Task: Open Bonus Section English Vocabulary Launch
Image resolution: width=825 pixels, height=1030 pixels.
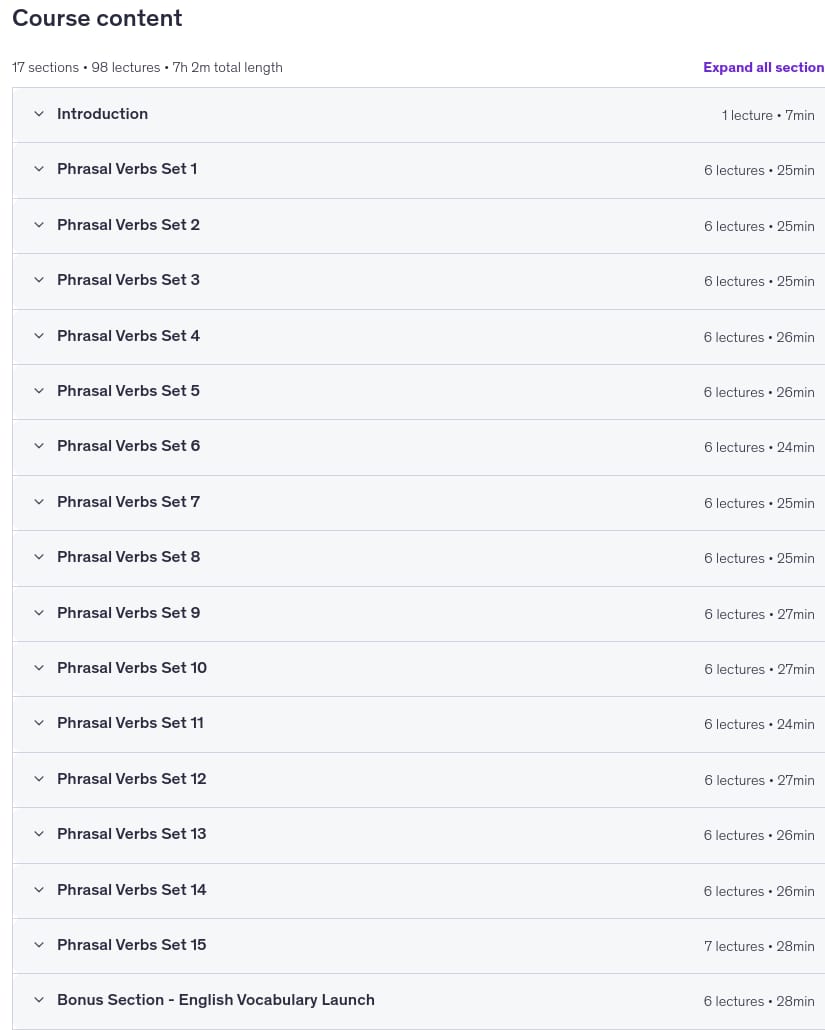Action: (x=215, y=1000)
